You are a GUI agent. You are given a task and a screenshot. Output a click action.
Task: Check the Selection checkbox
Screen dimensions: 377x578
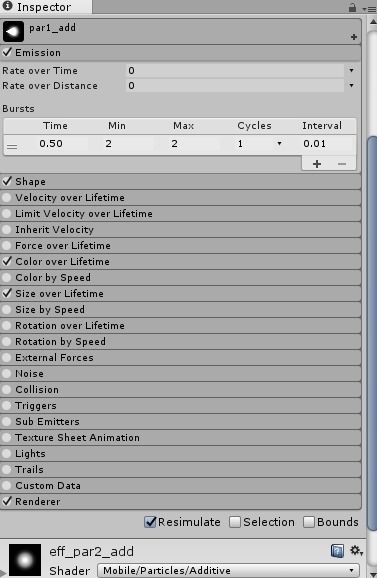[x=235, y=522]
